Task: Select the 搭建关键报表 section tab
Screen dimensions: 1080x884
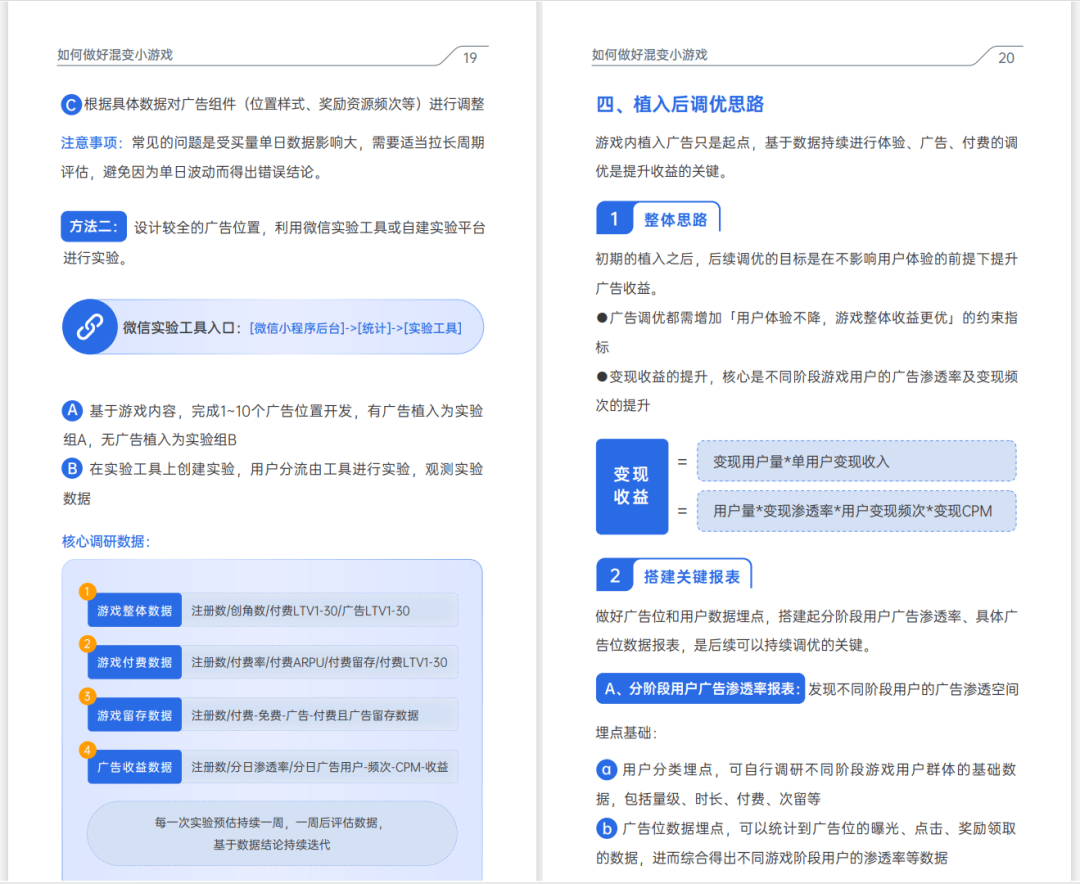Action: [x=691, y=576]
